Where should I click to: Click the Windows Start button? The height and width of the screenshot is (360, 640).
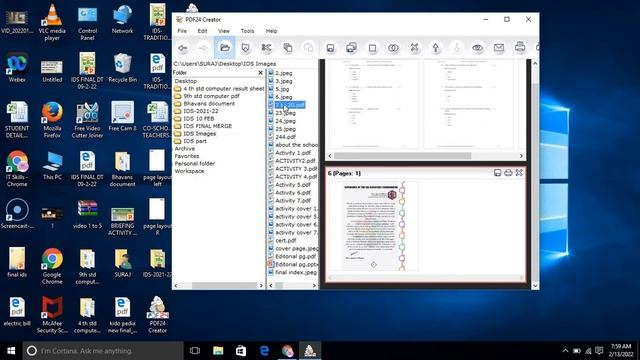pyautogui.click(x=11, y=351)
